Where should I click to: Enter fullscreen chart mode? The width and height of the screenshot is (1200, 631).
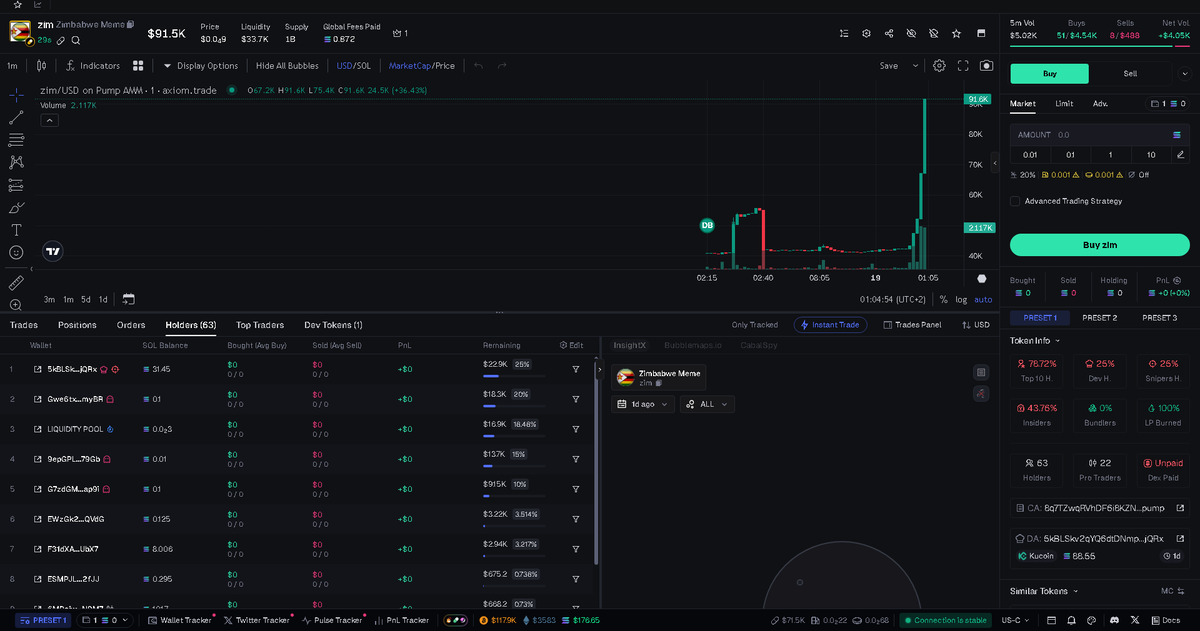coord(963,66)
